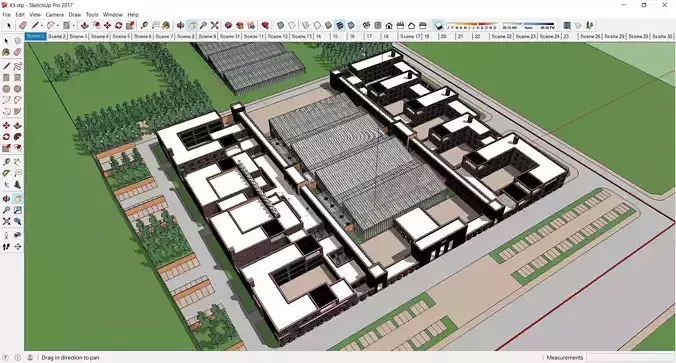Pick the Freehand drawing tool
Image resolution: width=676 pixels, height=363 pixels.
pyautogui.click(x=18, y=66)
